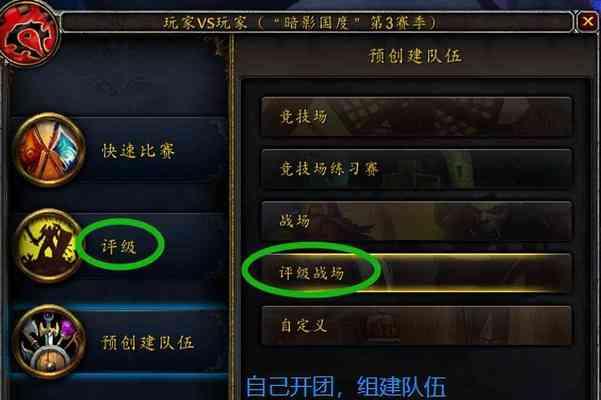Click the golden glow edge of 评级战场 row
This screenshot has height=400, width=601.
[x=475, y=255]
